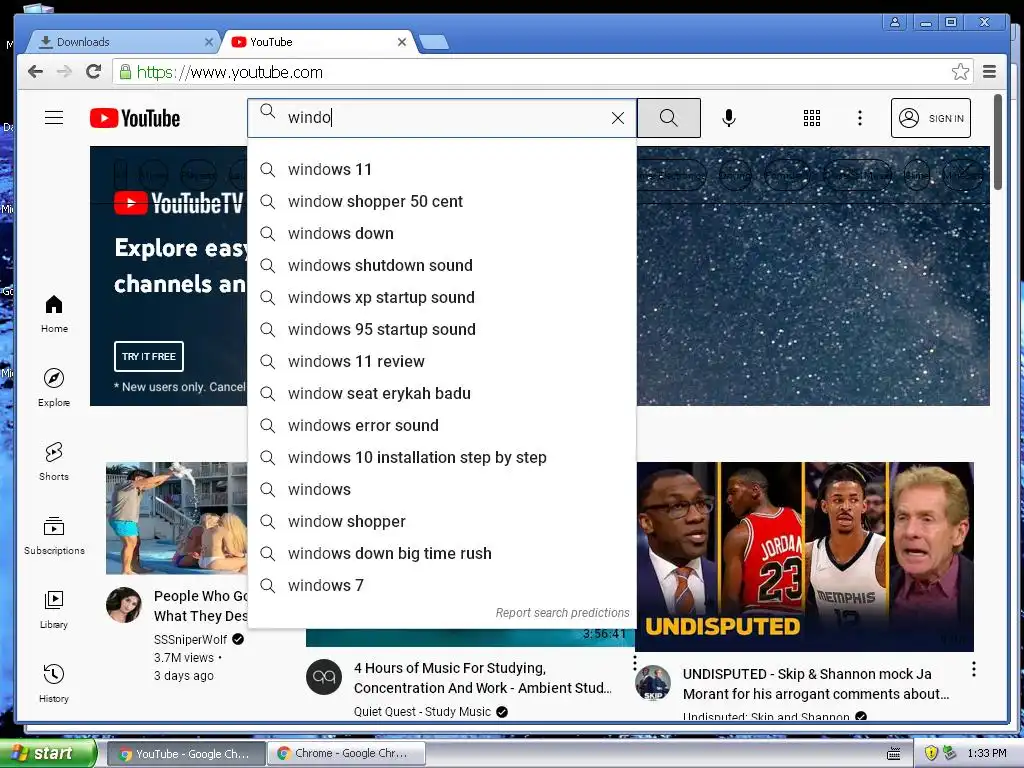This screenshot has height=768, width=1024.
Task: Start voice search with the microphone icon
Action: pos(729,118)
